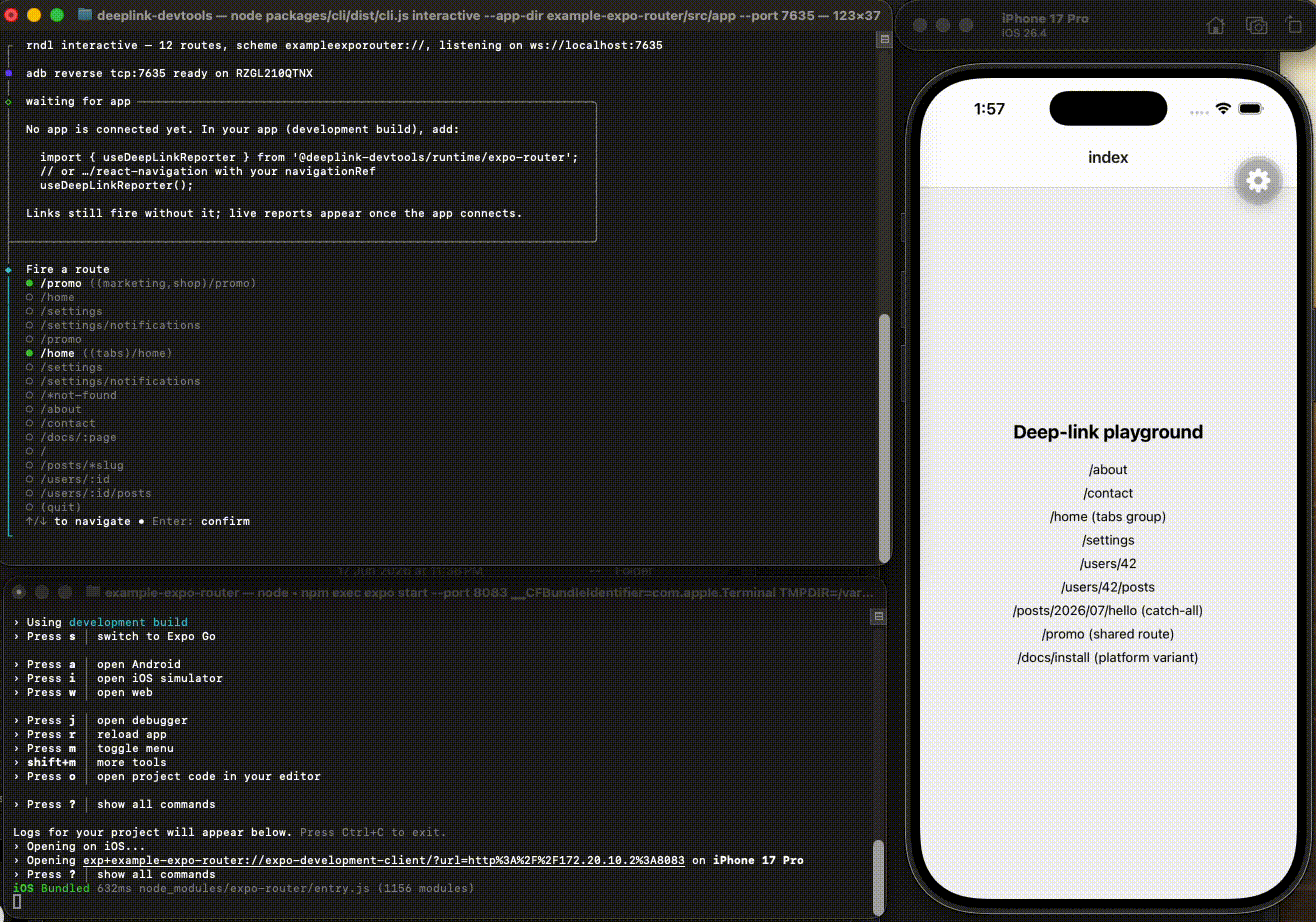Open the /users/42/posts link

(x=1108, y=587)
